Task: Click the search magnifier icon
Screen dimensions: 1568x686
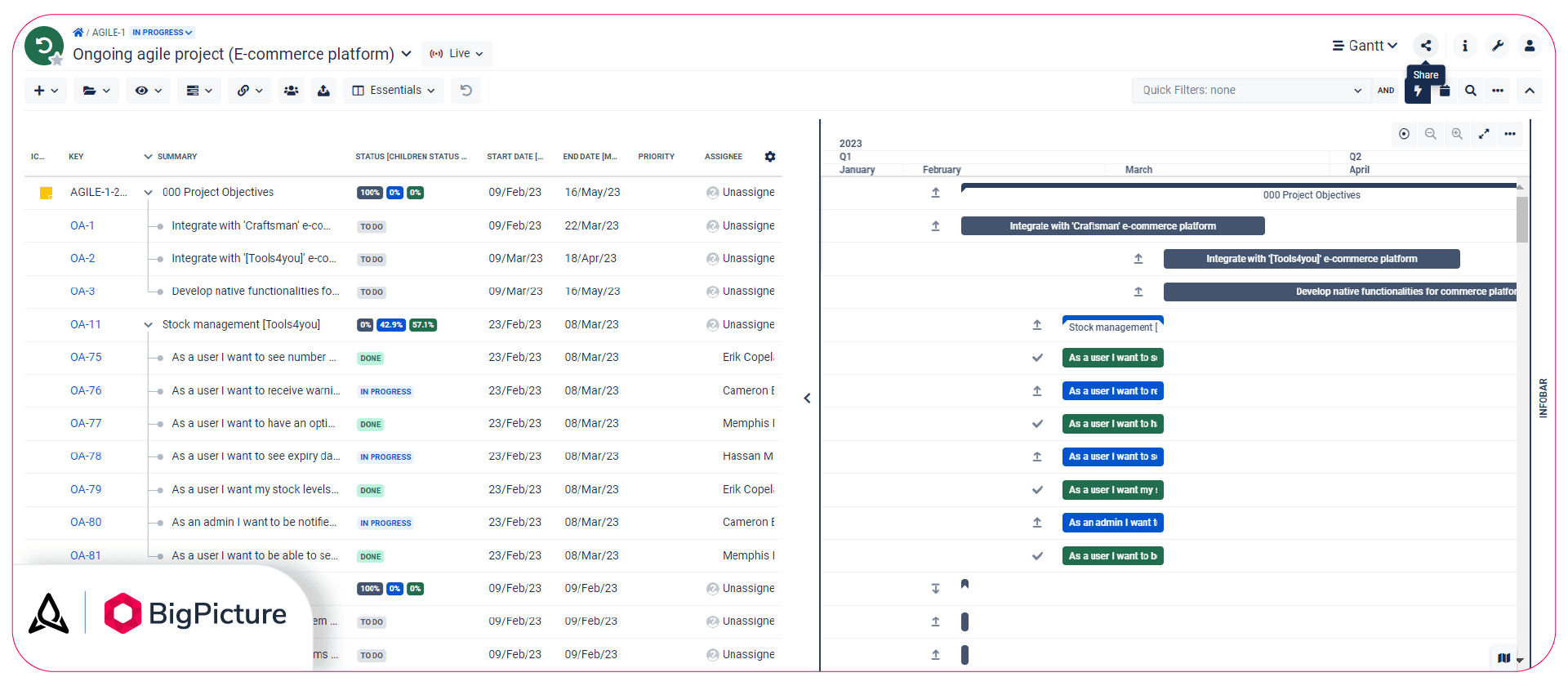Action: tap(1471, 91)
